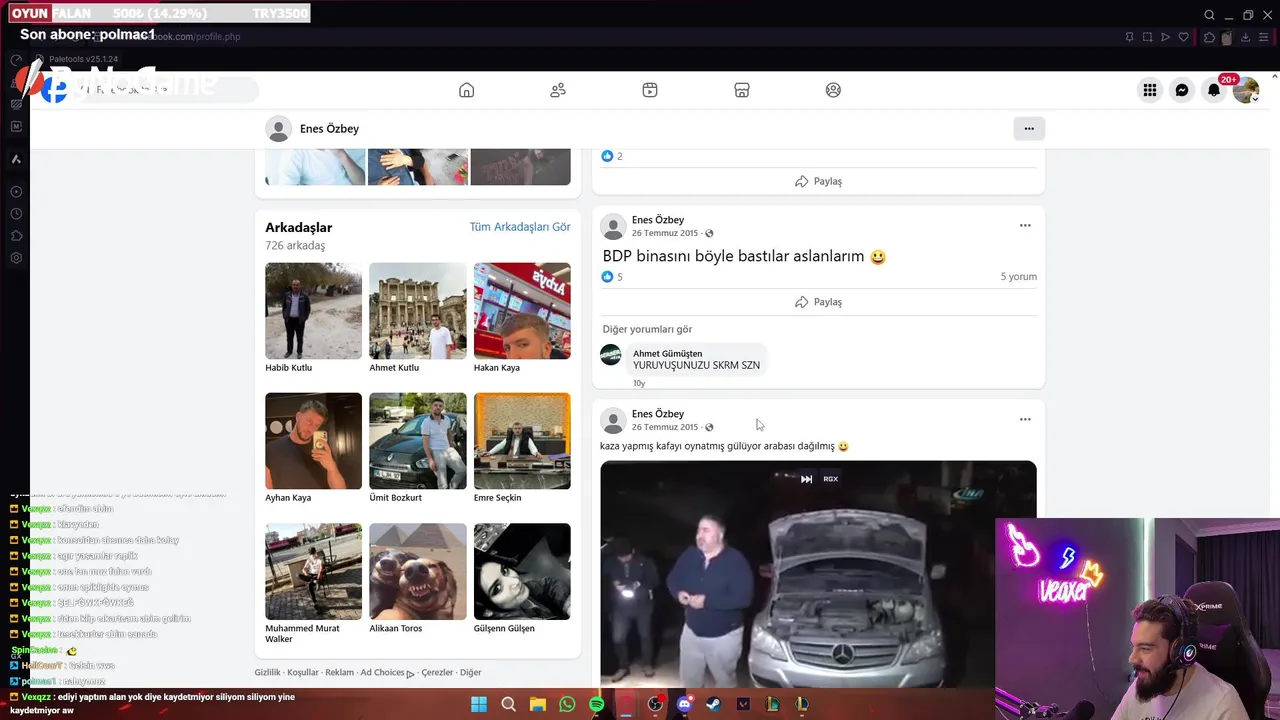Open the 5 yorum comments count
The width and height of the screenshot is (1280, 720).
(1018, 277)
